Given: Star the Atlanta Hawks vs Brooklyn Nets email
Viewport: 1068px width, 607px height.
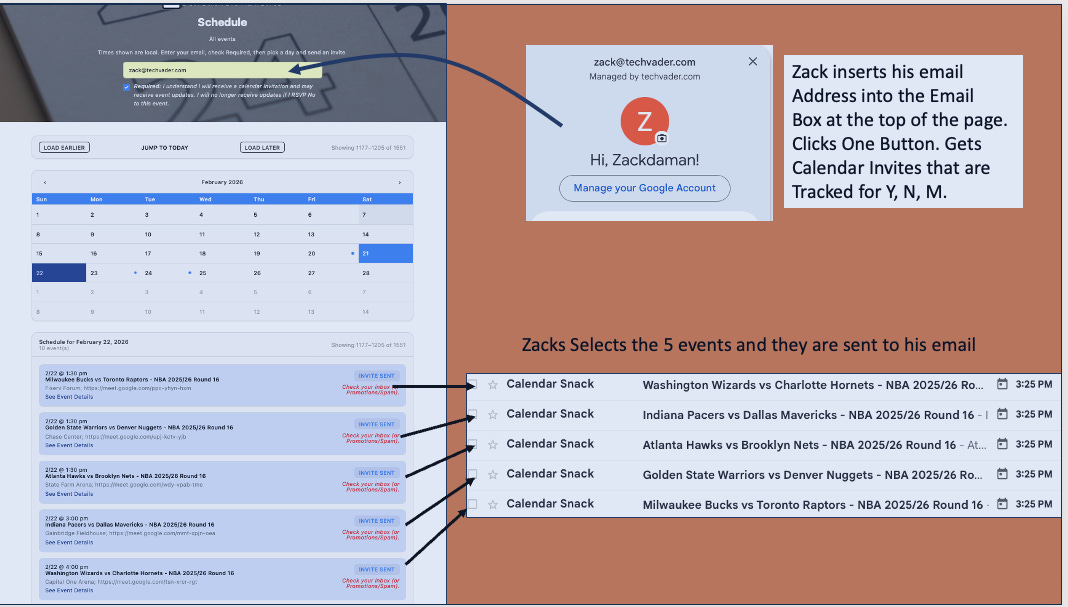Looking at the screenshot, I should click(x=492, y=445).
